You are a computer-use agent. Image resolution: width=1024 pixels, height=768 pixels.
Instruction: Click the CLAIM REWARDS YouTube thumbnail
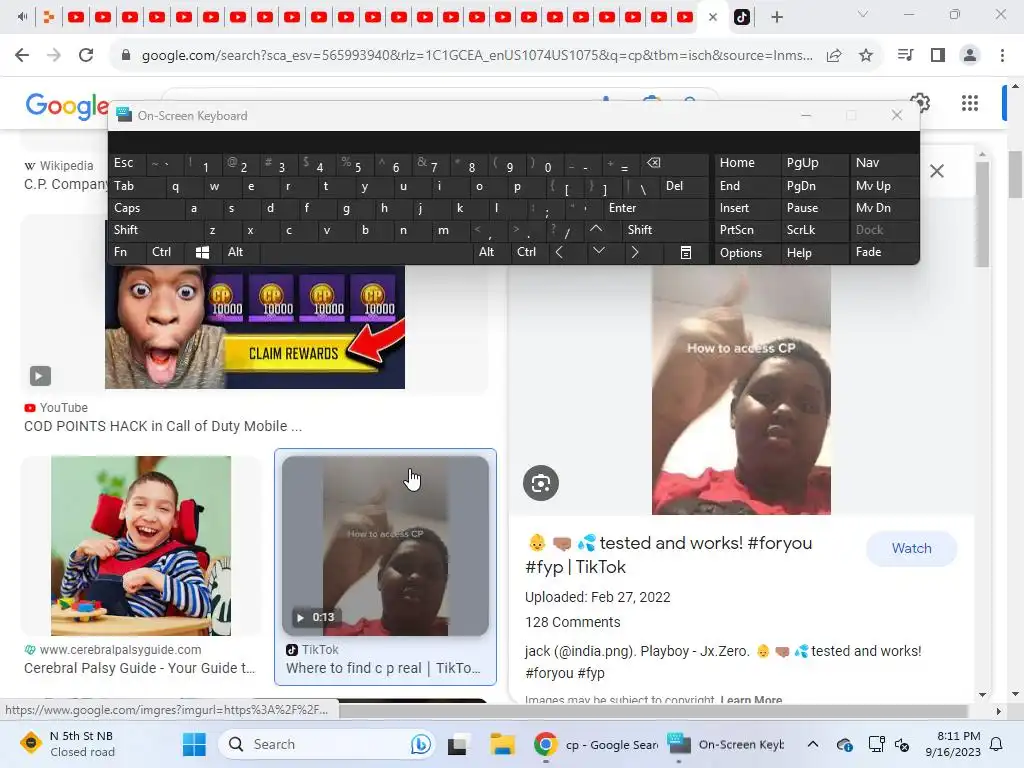pyautogui.click(x=255, y=327)
